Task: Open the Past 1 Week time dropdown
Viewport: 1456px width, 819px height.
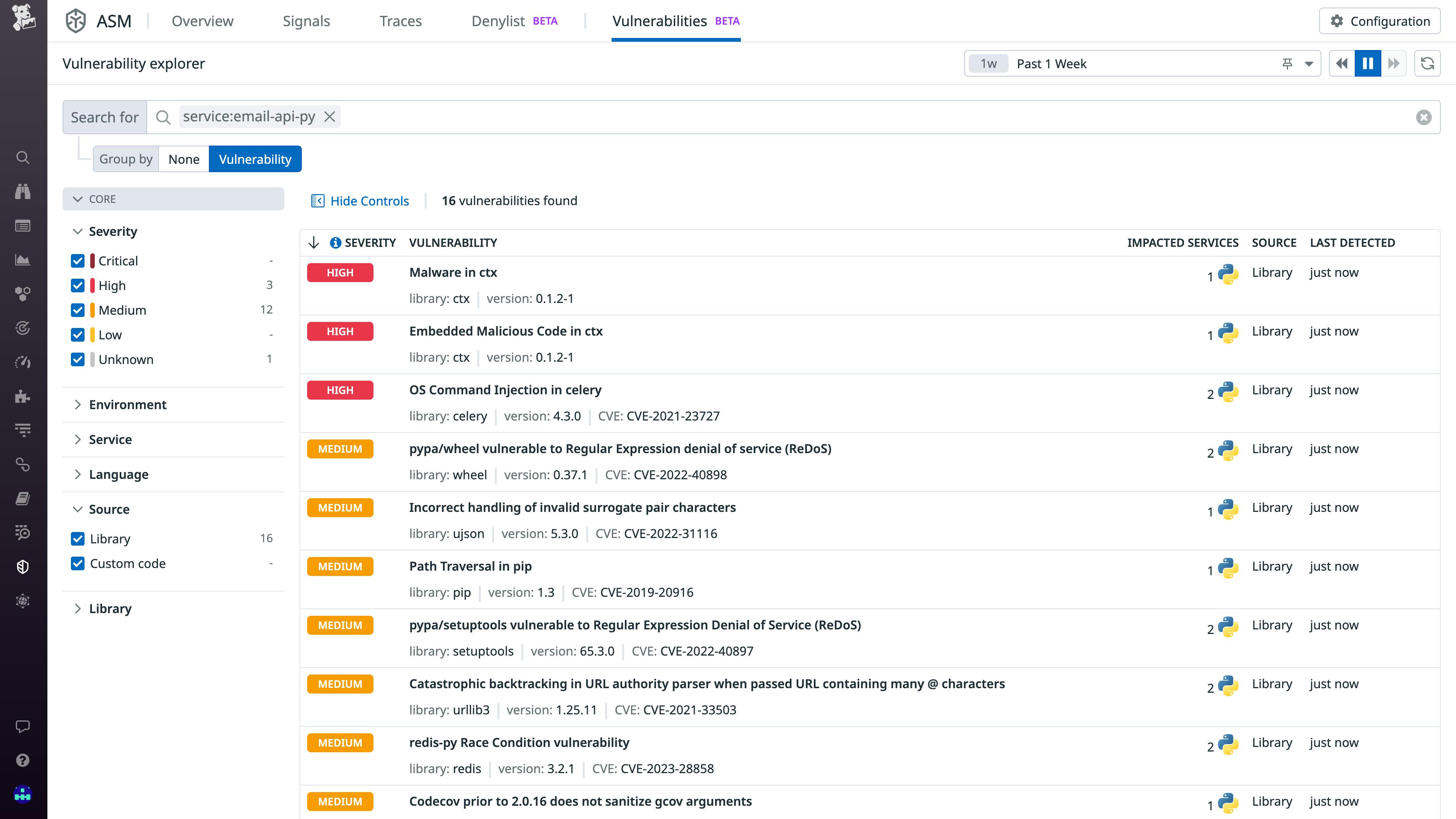Action: [x=1308, y=64]
